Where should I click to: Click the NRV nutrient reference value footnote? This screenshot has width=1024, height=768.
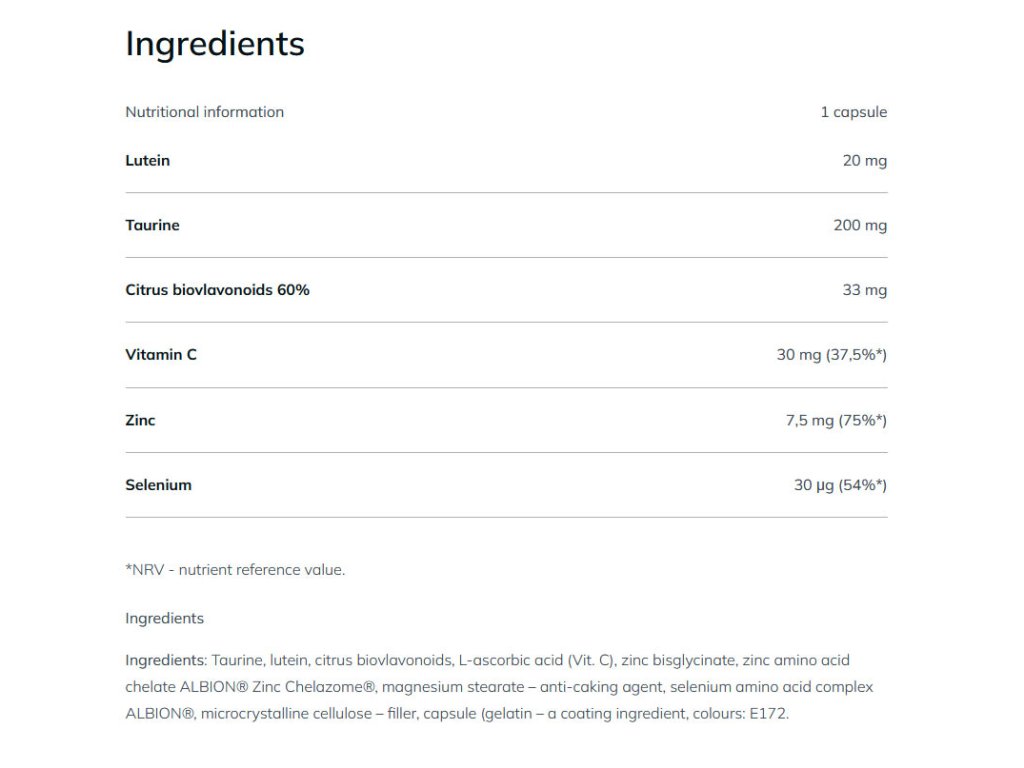coord(235,570)
